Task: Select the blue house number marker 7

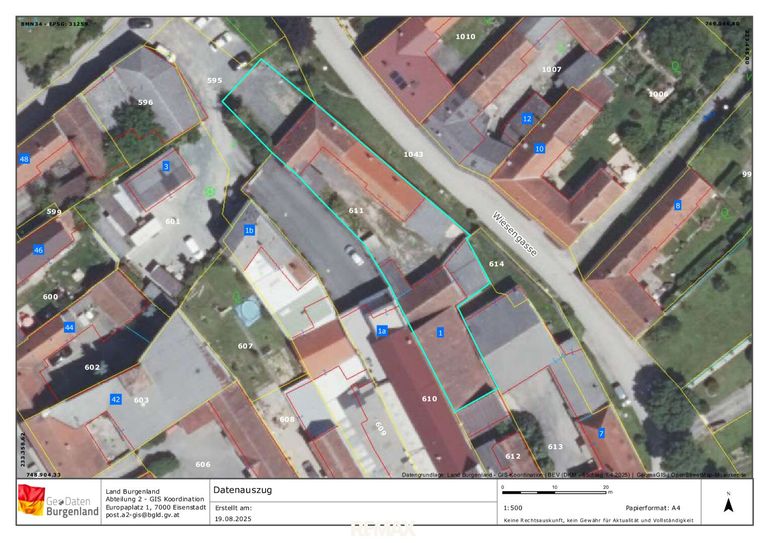Action: 601,433
